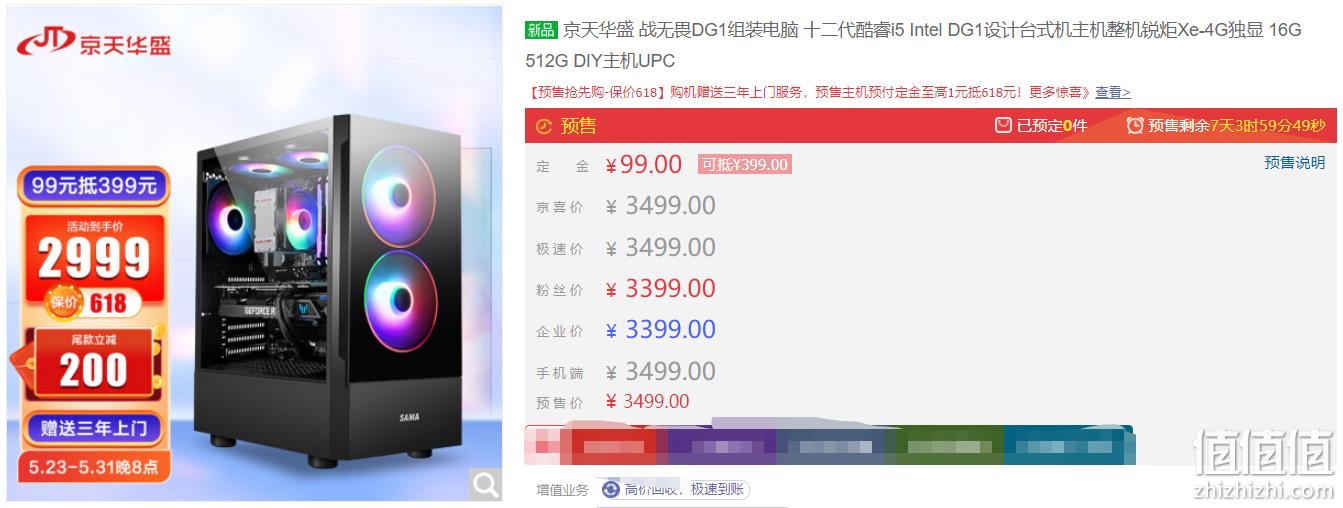Click the 京天华盛 brand logo
Image resolution: width=1343 pixels, height=508 pixels.
point(94,41)
